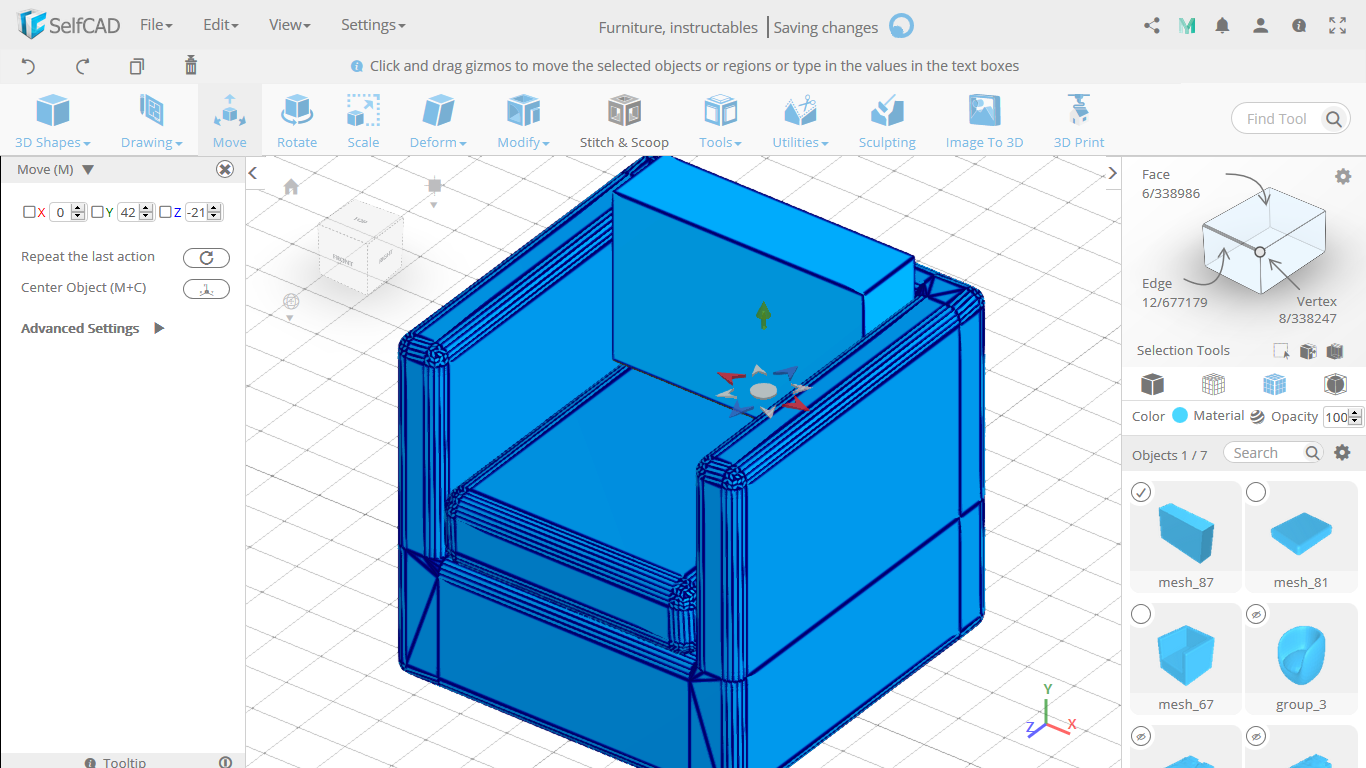
Task: Open the MyMiniFactory M icon
Action: (x=1187, y=26)
